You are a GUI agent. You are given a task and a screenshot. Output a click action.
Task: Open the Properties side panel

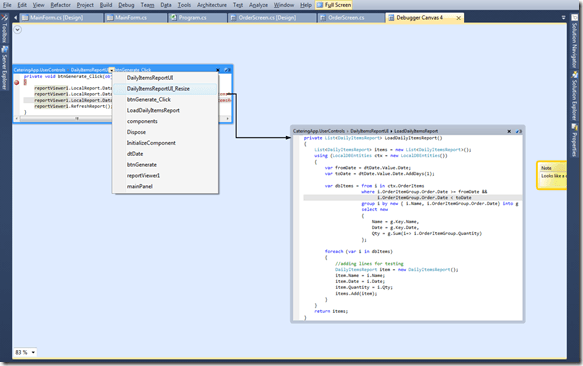point(574,141)
